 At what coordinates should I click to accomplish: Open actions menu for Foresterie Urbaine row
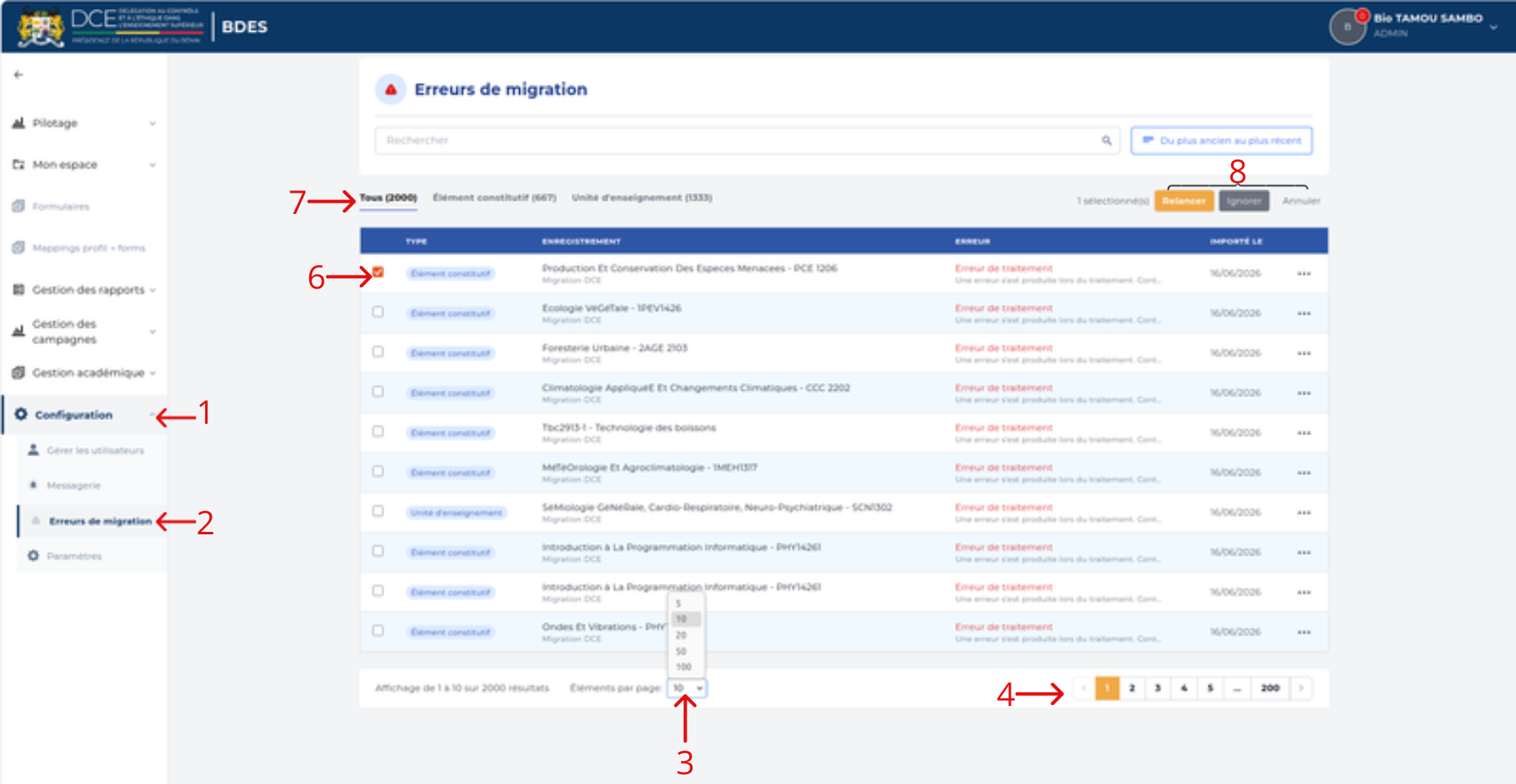(x=1304, y=354)
